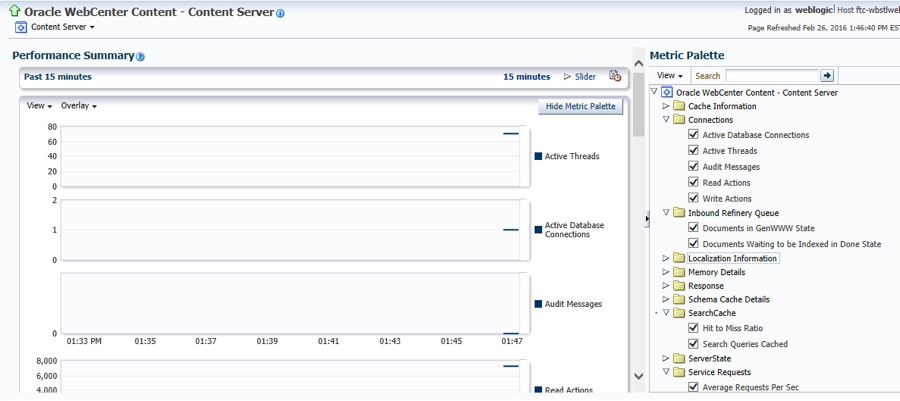Click the Search go arrow button
The image size is (900, 401).
click(x=827, y=76)
